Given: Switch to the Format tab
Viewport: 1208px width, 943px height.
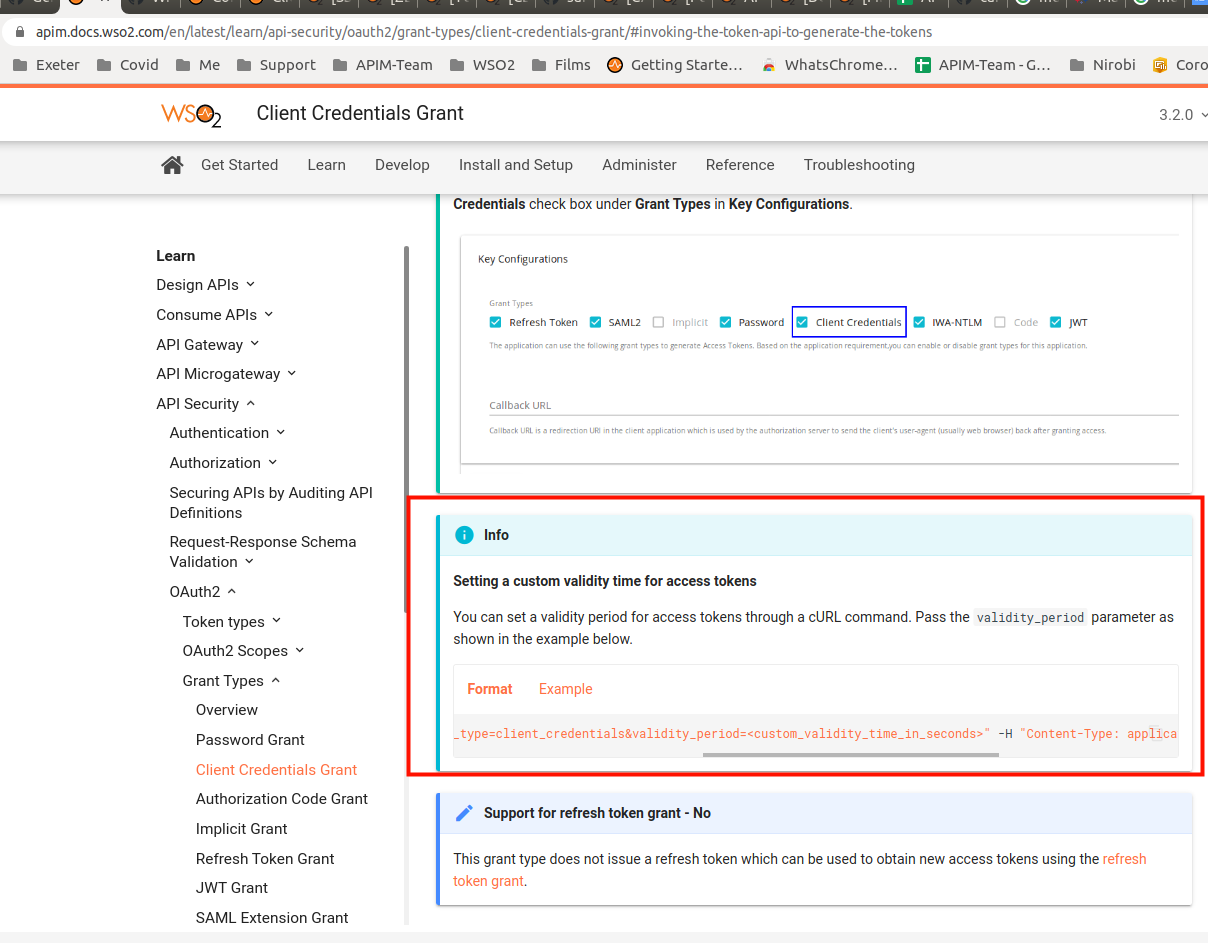Looking at the screenshot, I should click(x=490, y=689).
